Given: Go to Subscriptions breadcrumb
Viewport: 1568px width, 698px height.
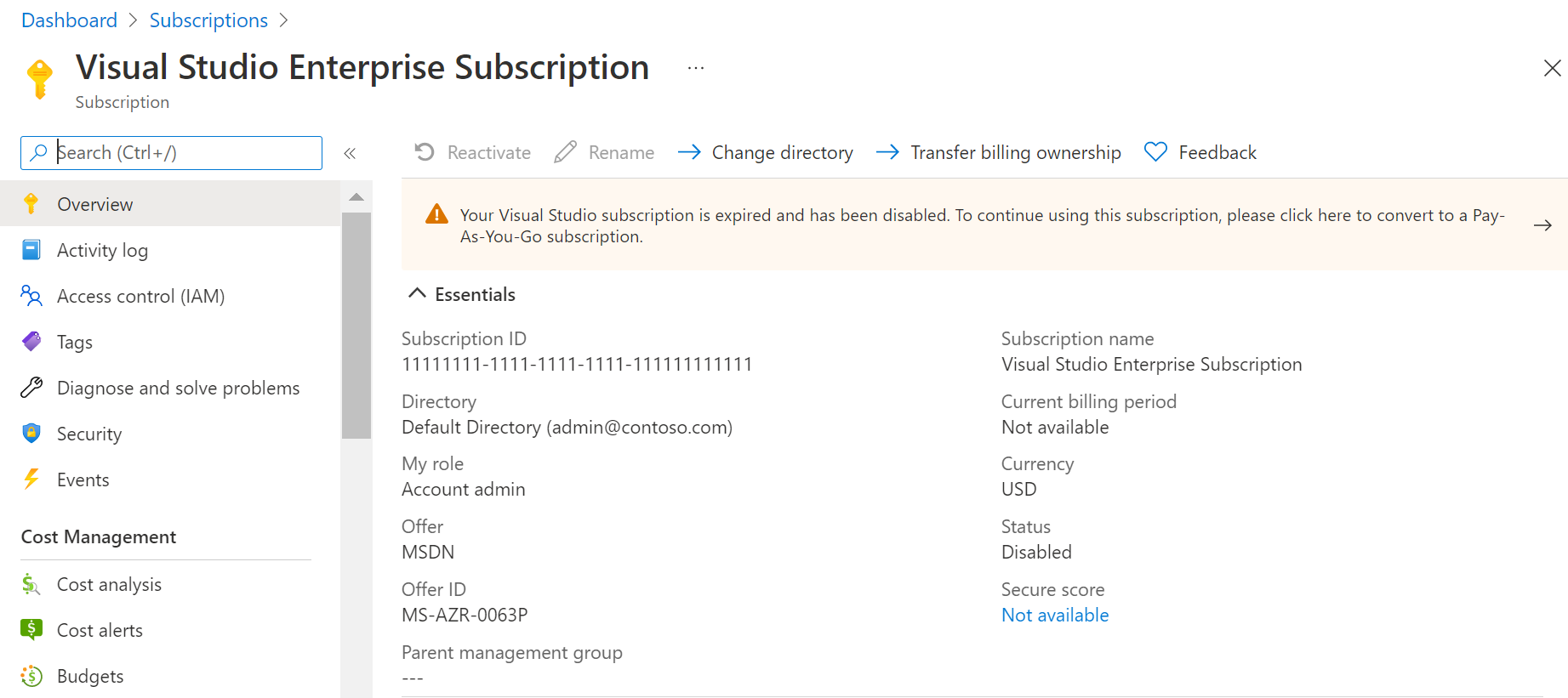Looking at the screenshot, I should coord(208,20).
